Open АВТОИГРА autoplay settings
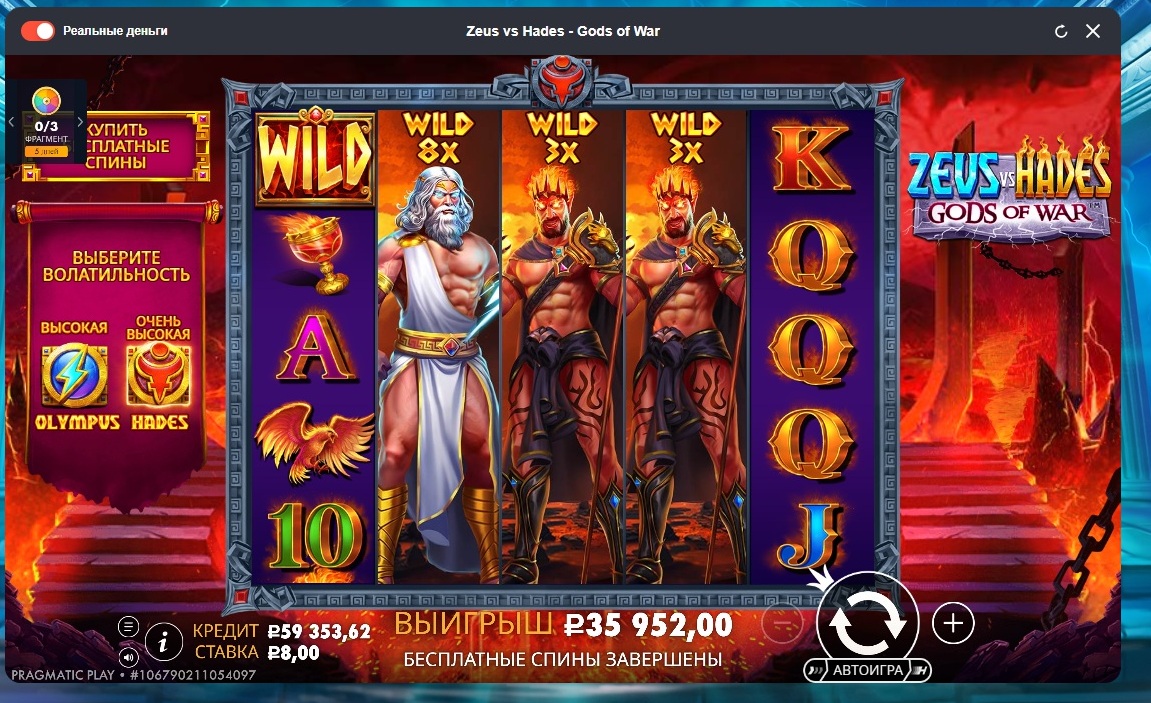Viewport: 1151px width, 703px height. coord(868,670)
